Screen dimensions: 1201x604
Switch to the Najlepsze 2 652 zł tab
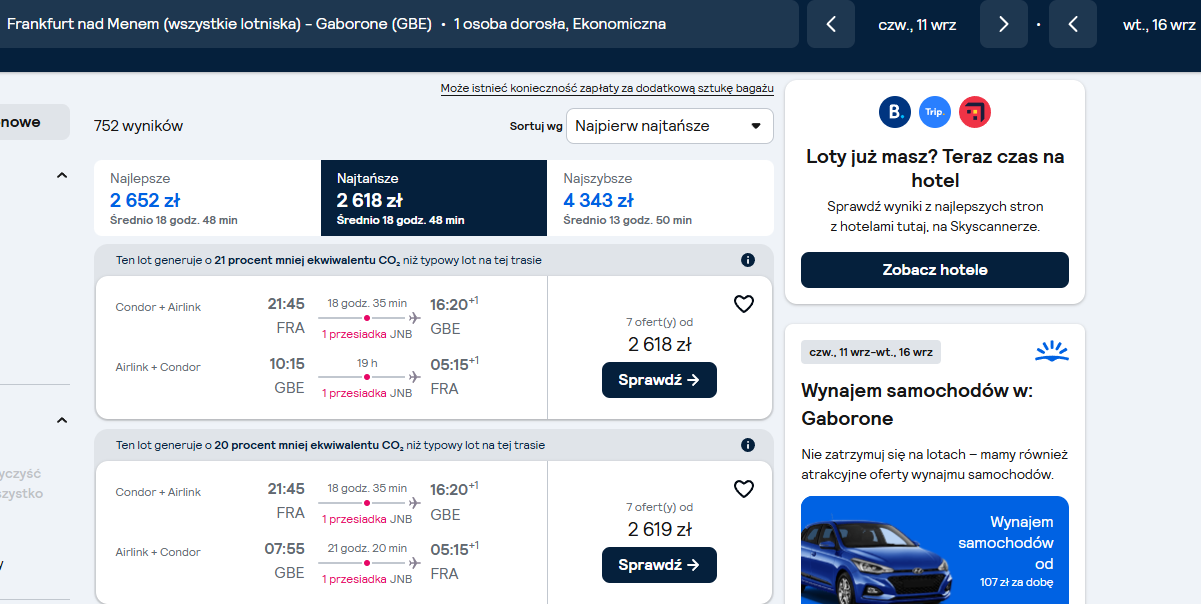[207, 198]
